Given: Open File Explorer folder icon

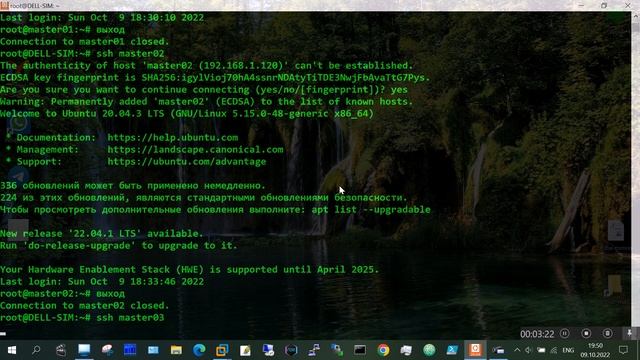Looking at the screenshot, I should pos(176,350).
